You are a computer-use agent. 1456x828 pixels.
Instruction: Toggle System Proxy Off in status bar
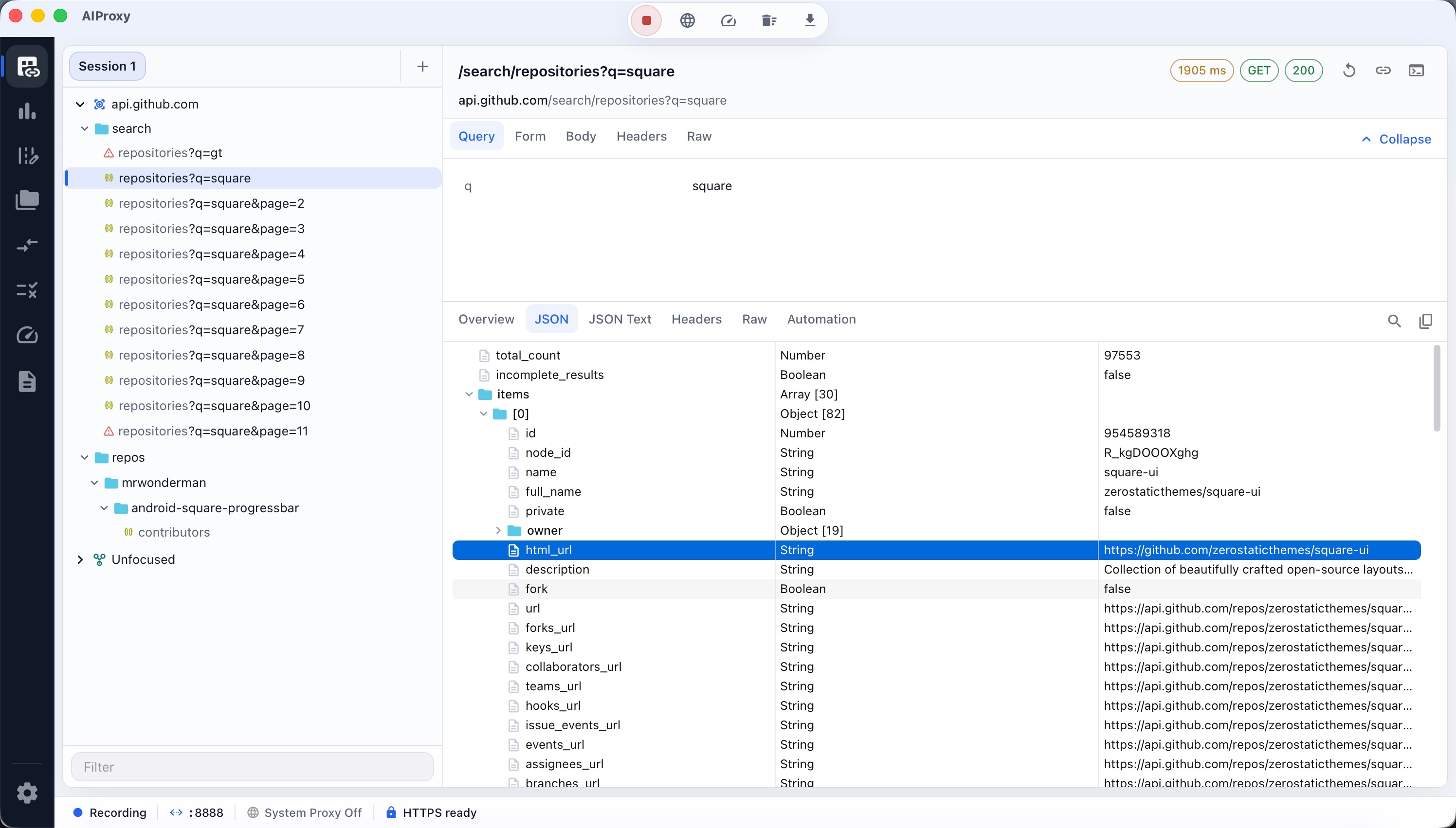pos(305,812)
